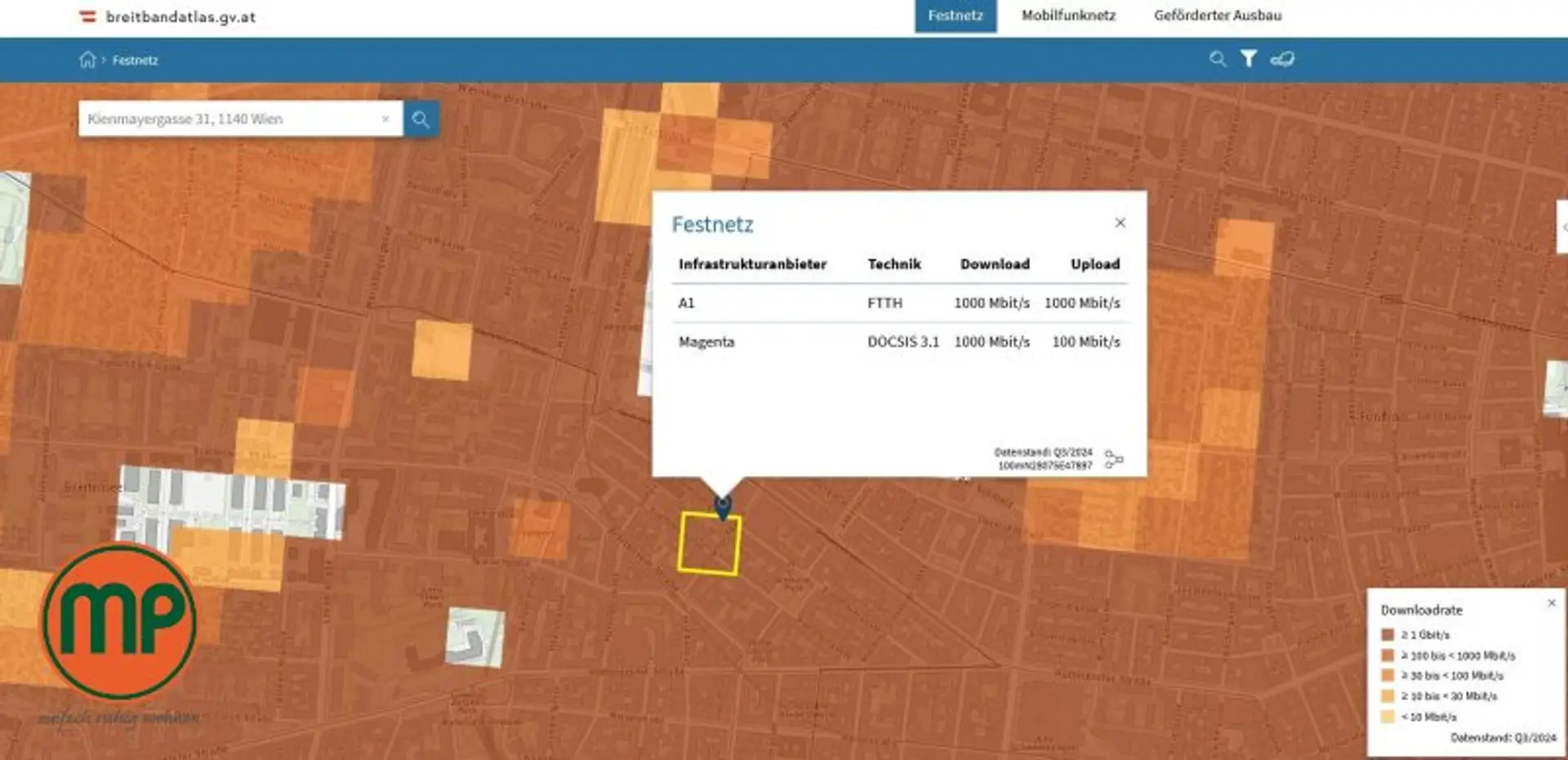Click the Austrian flag logo
The height and width of the screenshot is (760, 1568).
[87, 16]
